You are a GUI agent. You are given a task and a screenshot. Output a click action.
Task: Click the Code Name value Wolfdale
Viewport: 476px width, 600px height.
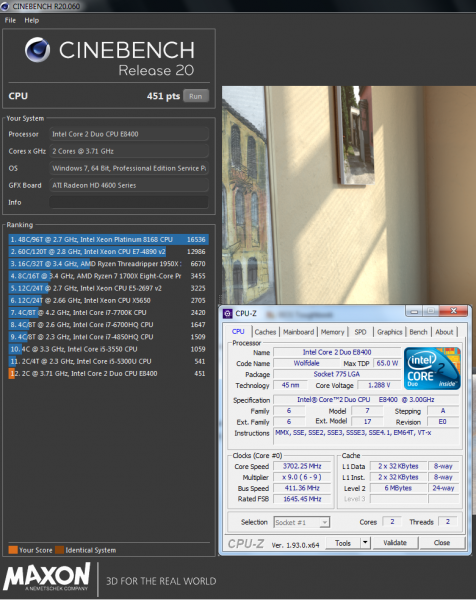[x=306, y=363]
